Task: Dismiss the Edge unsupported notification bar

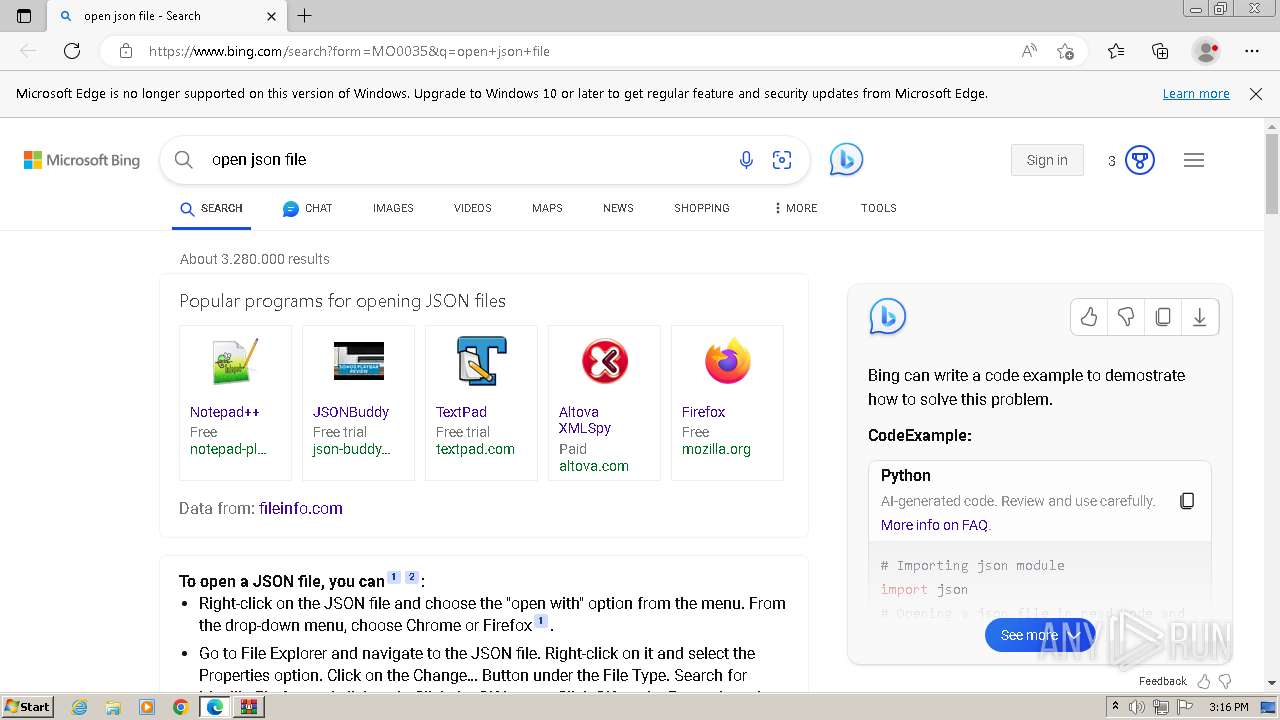Action: click(1256, 94)
